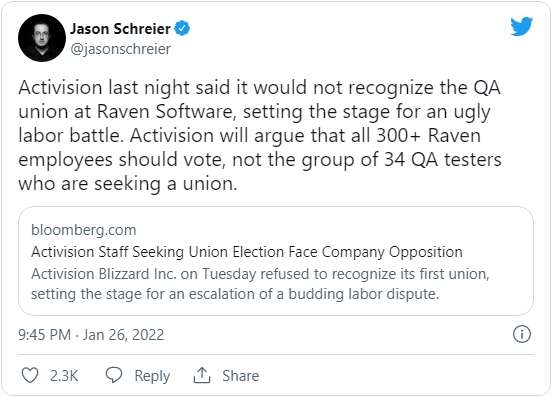Viewport: 552px width, 397px height.
Task: Open the 9:45 PM Jan 26, 2022 timestamp
Action: point(91,335)
